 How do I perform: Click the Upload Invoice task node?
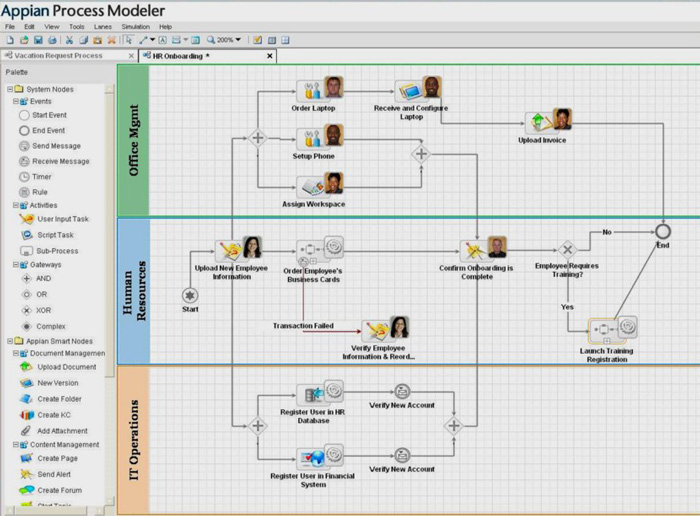(548, 121)
